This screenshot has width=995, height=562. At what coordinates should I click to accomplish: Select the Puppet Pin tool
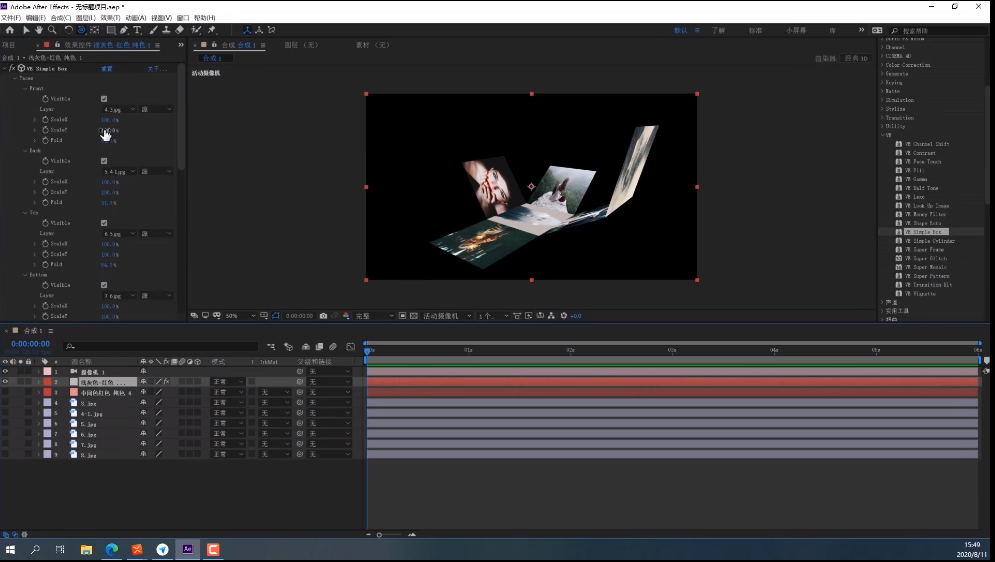click(212, 30)
